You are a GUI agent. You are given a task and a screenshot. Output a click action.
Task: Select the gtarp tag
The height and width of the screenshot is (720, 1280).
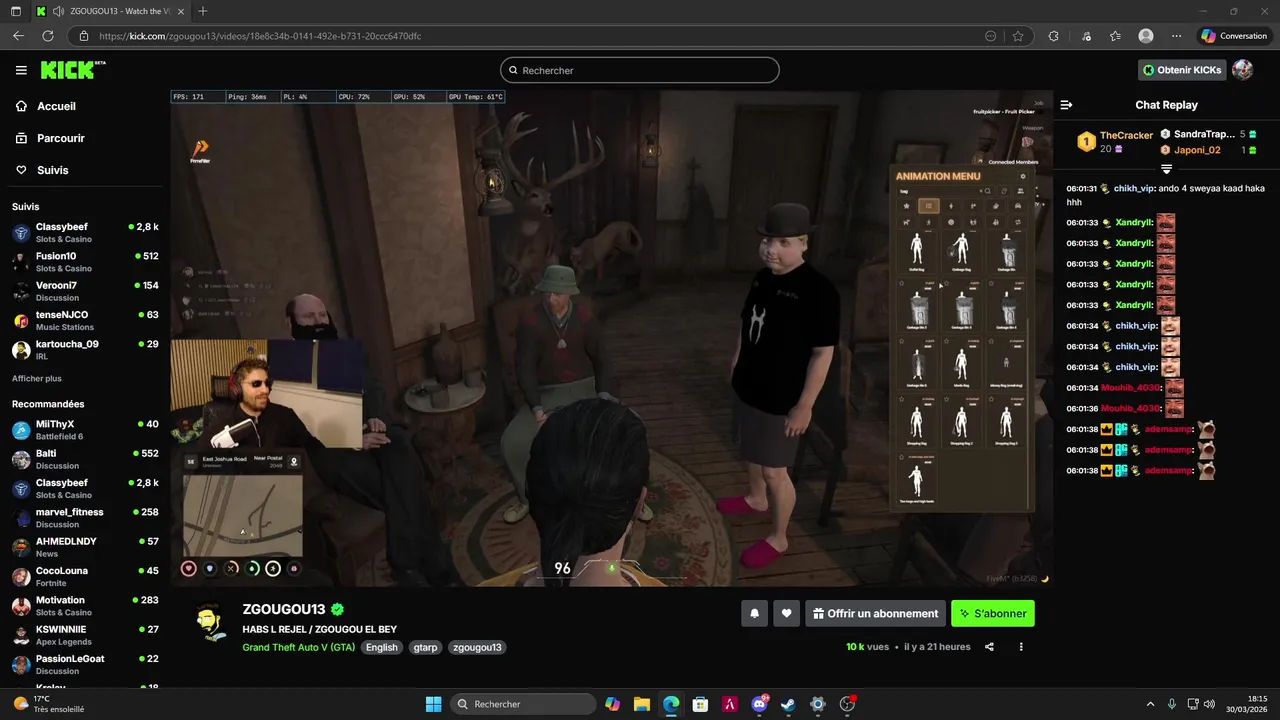tap(425, 647)
